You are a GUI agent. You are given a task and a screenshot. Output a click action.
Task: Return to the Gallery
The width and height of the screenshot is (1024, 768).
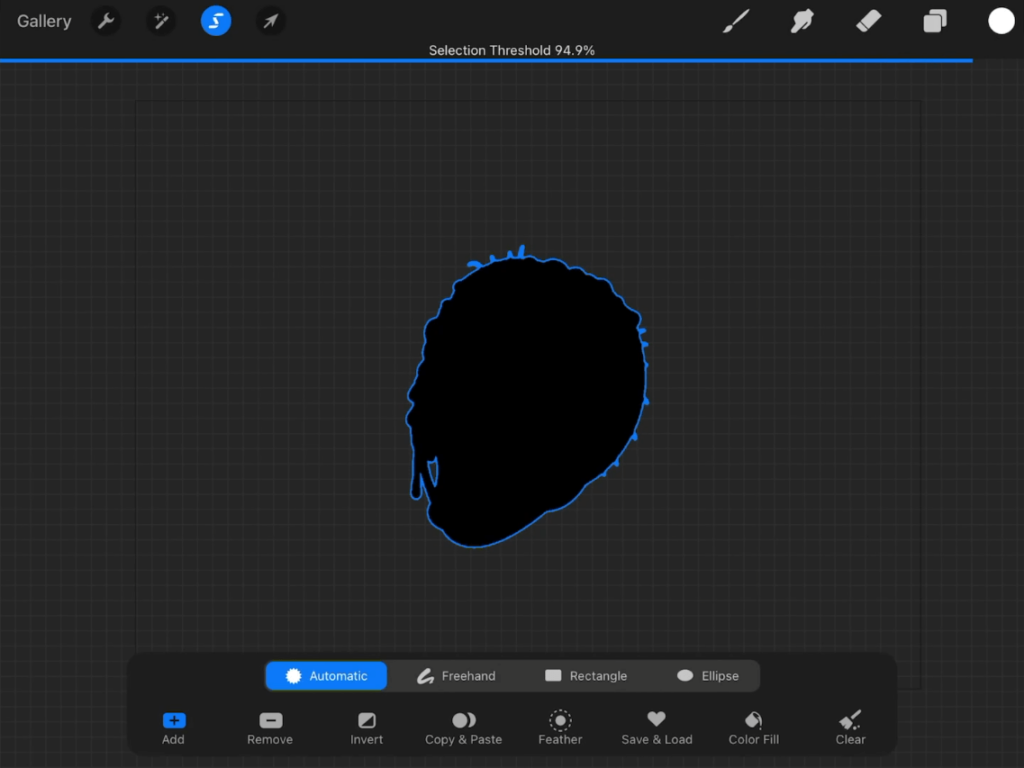43,20
